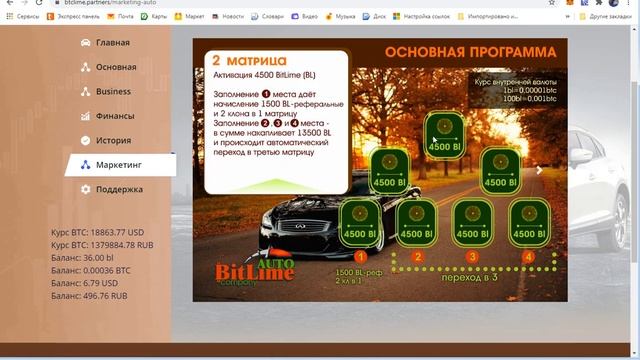Open the Почта bookmark
The height and width of the screenshot is (360, 640).
pos(120,16)
